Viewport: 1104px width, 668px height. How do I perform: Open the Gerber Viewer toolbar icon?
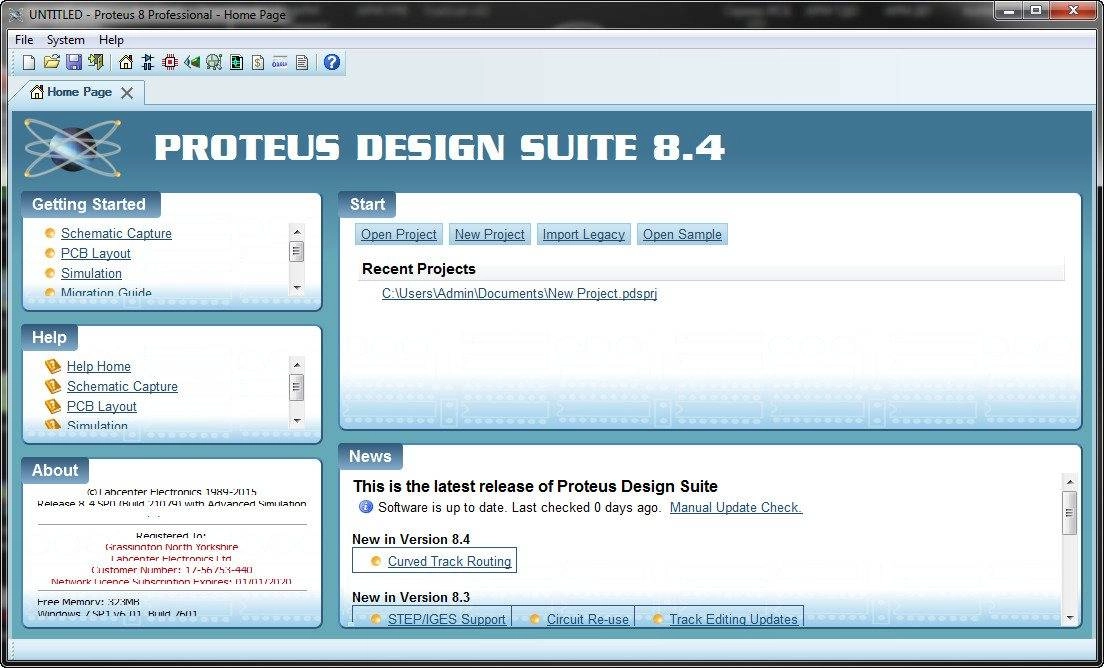(214, 63)
